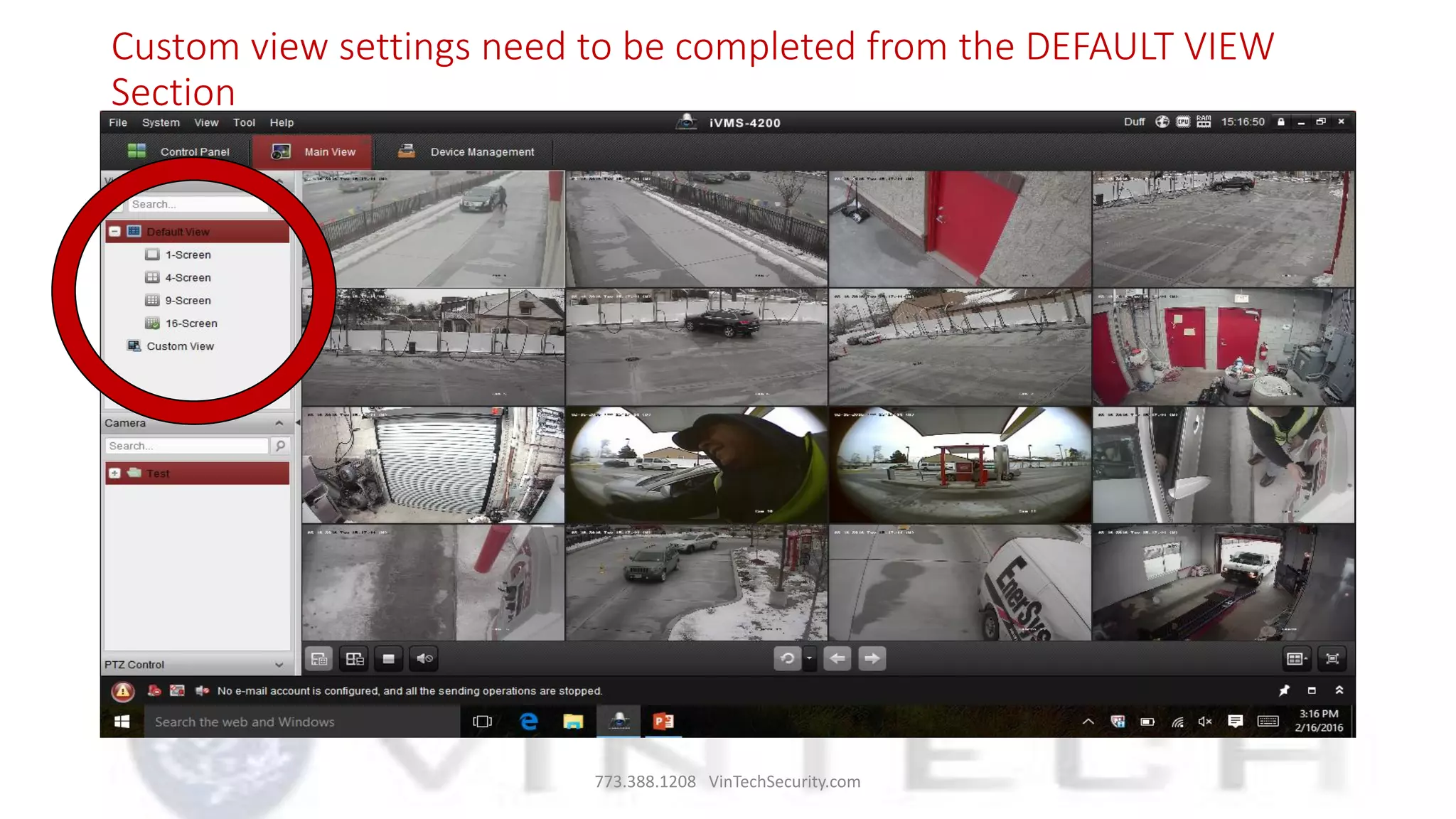The image size is (1456, 819).
Task: Collapse the Camera panel chevron
Action: pos(279,423)
